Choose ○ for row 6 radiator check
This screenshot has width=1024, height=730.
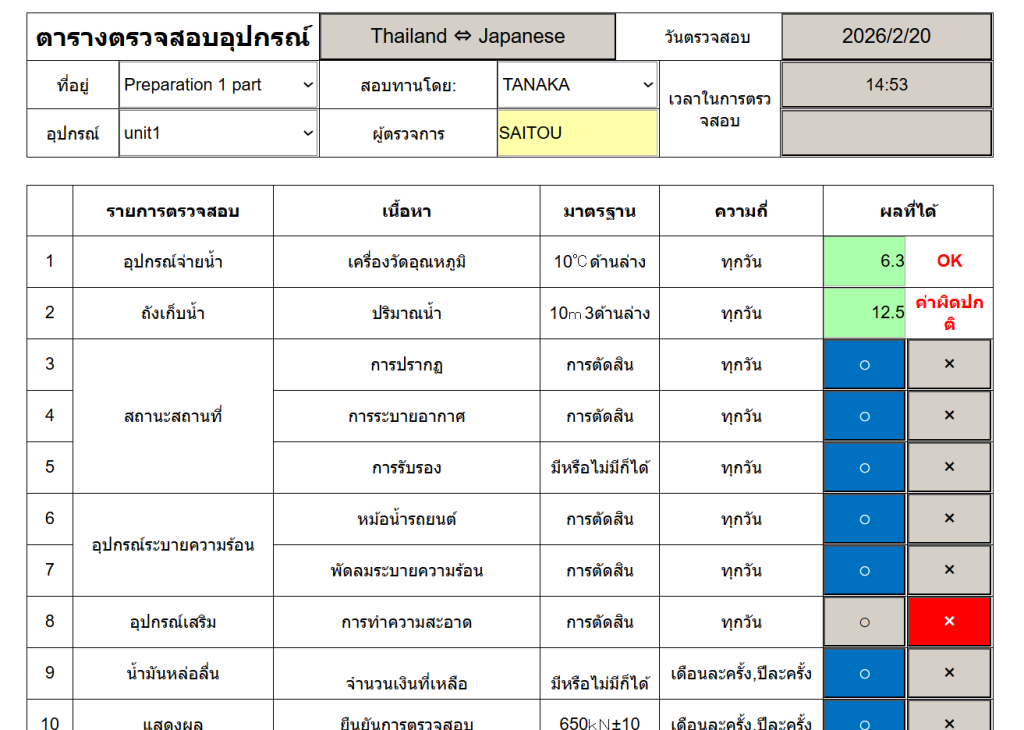point(864,519)
